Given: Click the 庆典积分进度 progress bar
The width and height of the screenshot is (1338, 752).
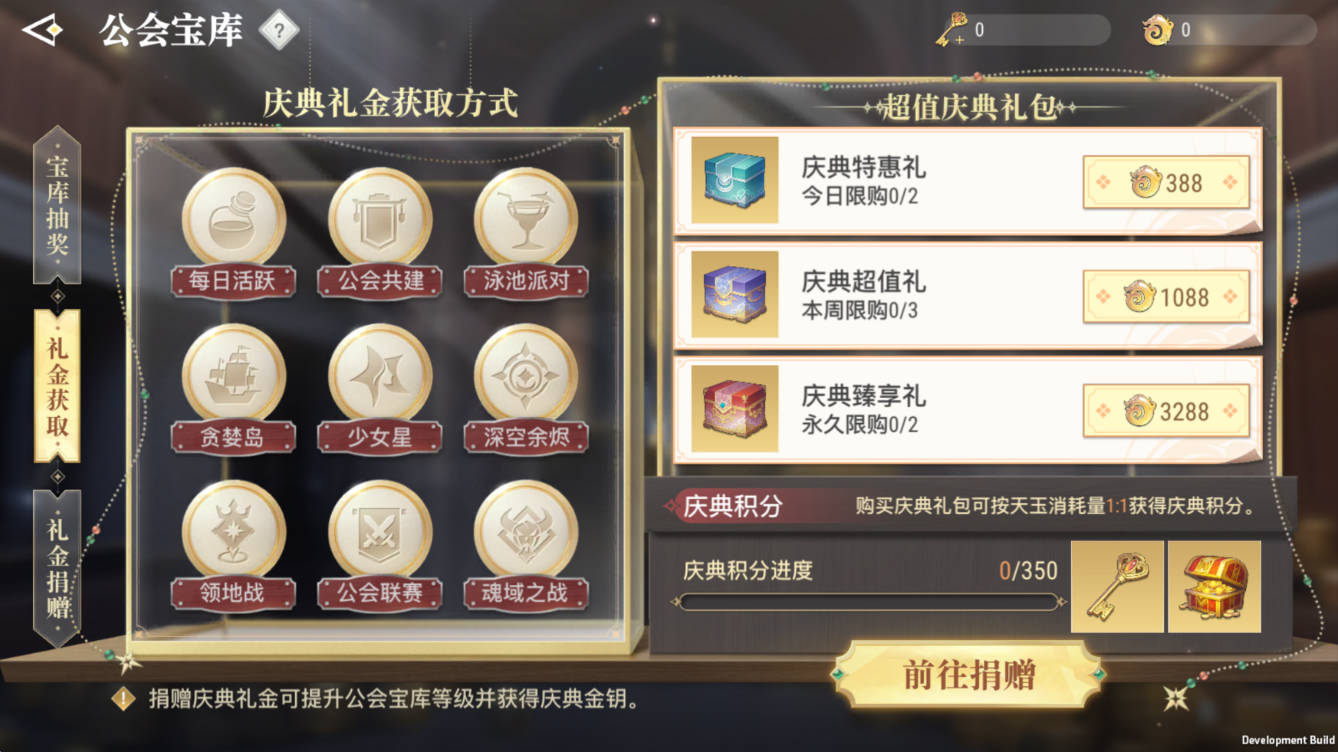Looking at the screenshot, I should (867, 602).
